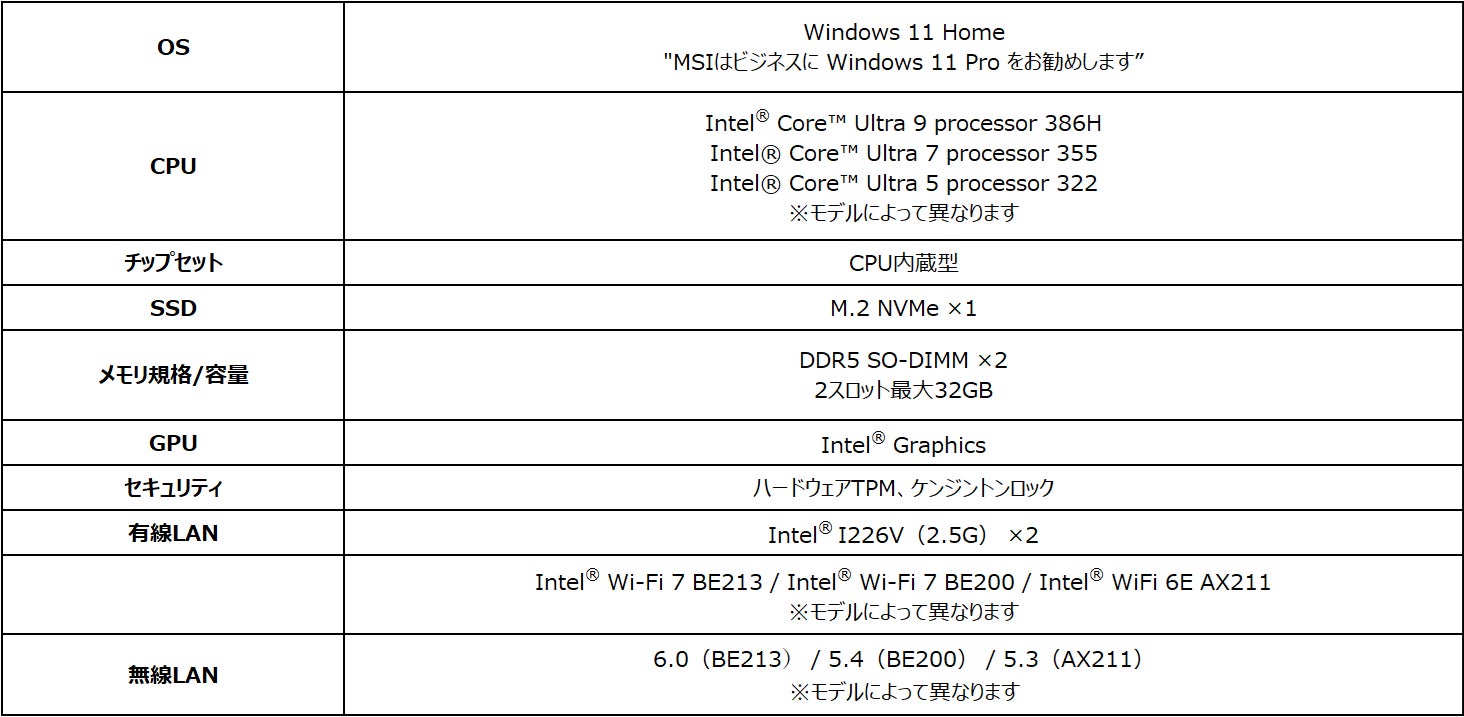The height and width of the screenshot is (717, 1464).
Task: Click the 2スロット最大32GB text
Action: (x=903, y=390)
